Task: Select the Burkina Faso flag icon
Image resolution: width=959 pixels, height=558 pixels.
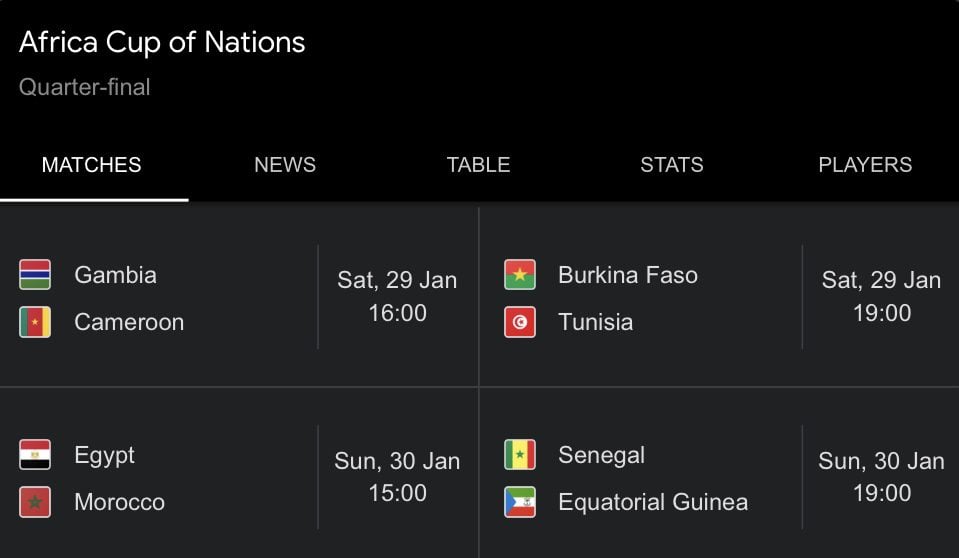Action: pyautogui.click(x=520, y=275)
